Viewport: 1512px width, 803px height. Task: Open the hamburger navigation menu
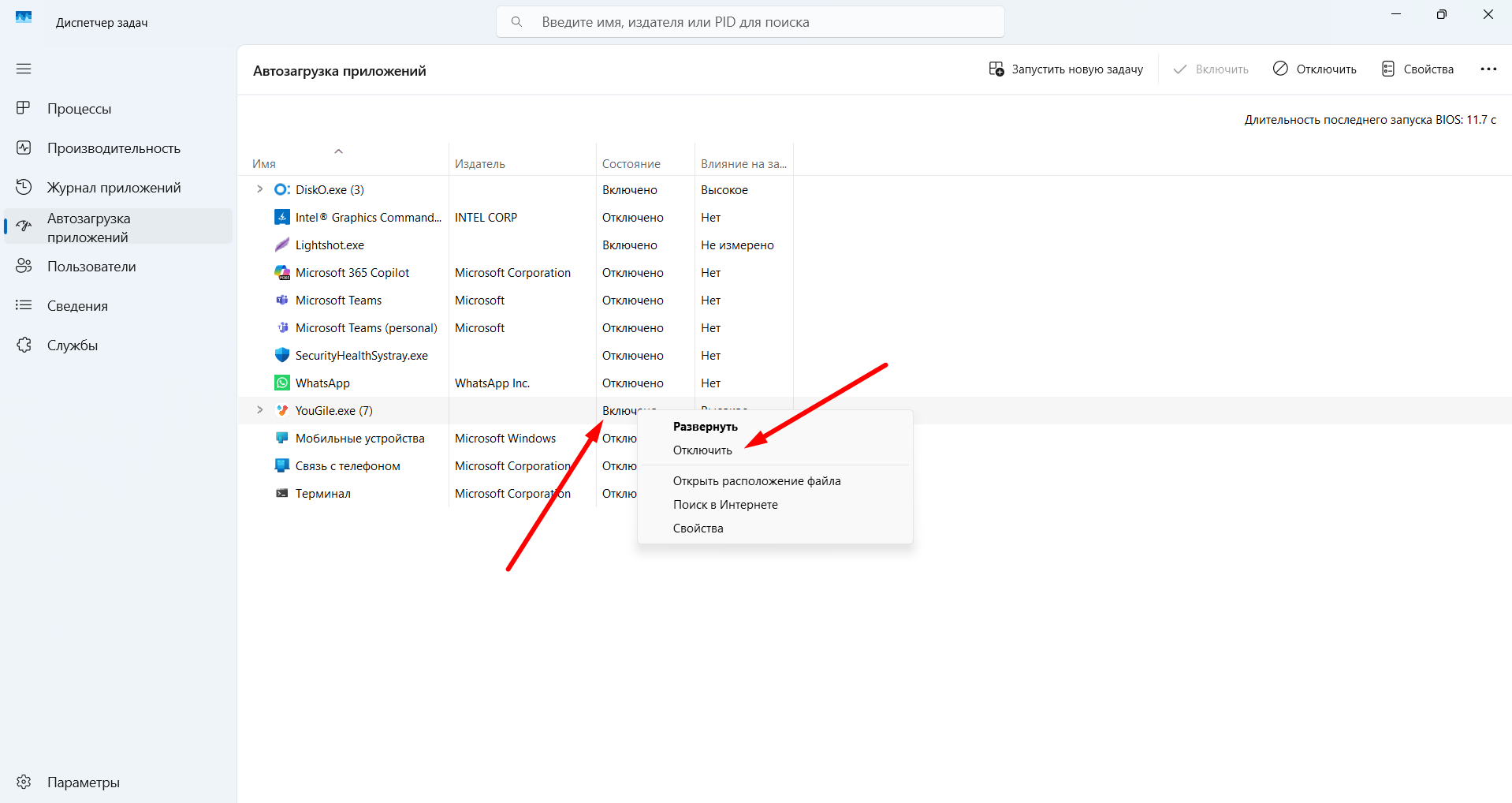(x=24, y=69)
